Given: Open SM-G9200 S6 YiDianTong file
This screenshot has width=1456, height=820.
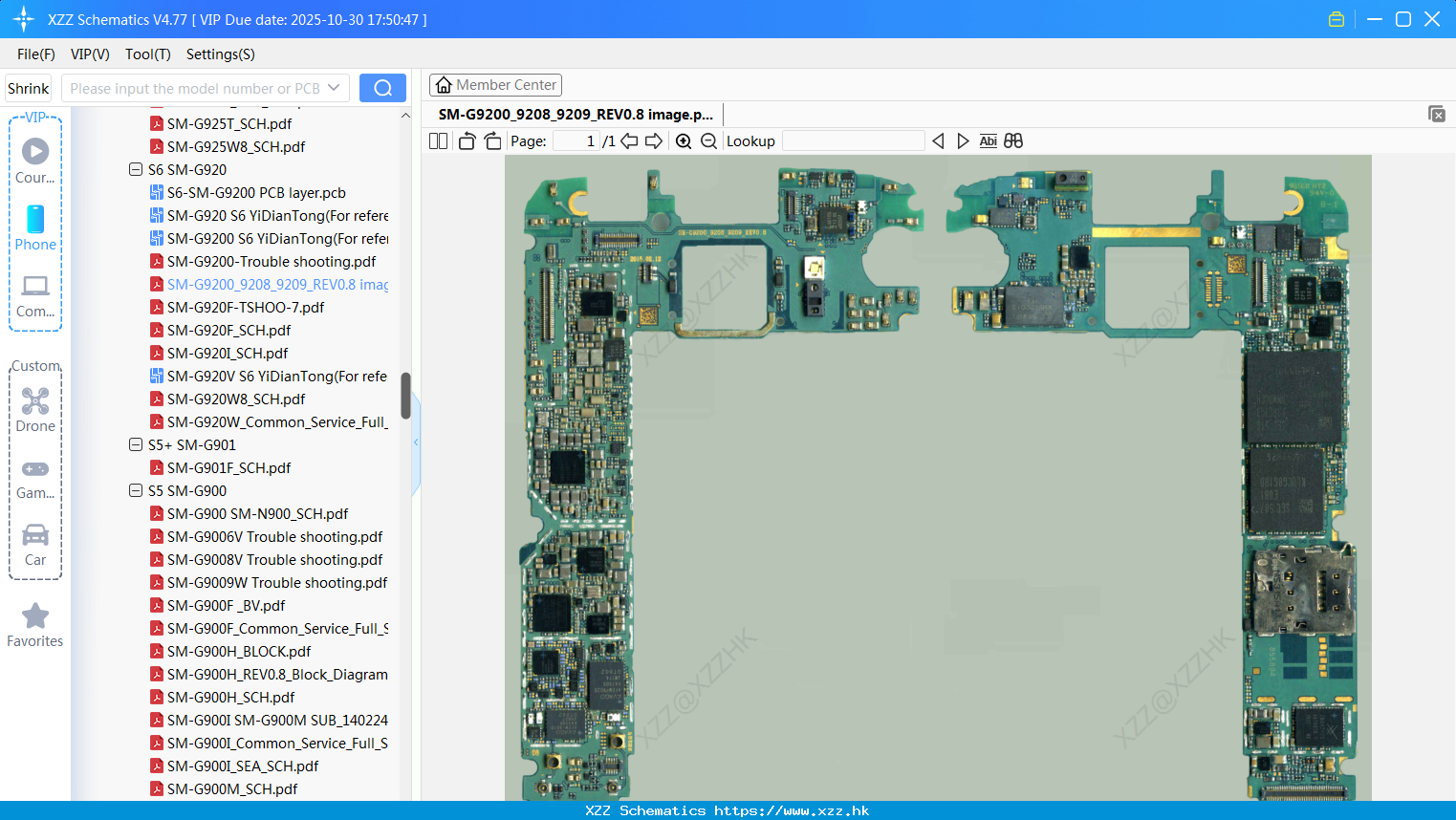Looking at the screenshot, I should (x=269, y=238).
